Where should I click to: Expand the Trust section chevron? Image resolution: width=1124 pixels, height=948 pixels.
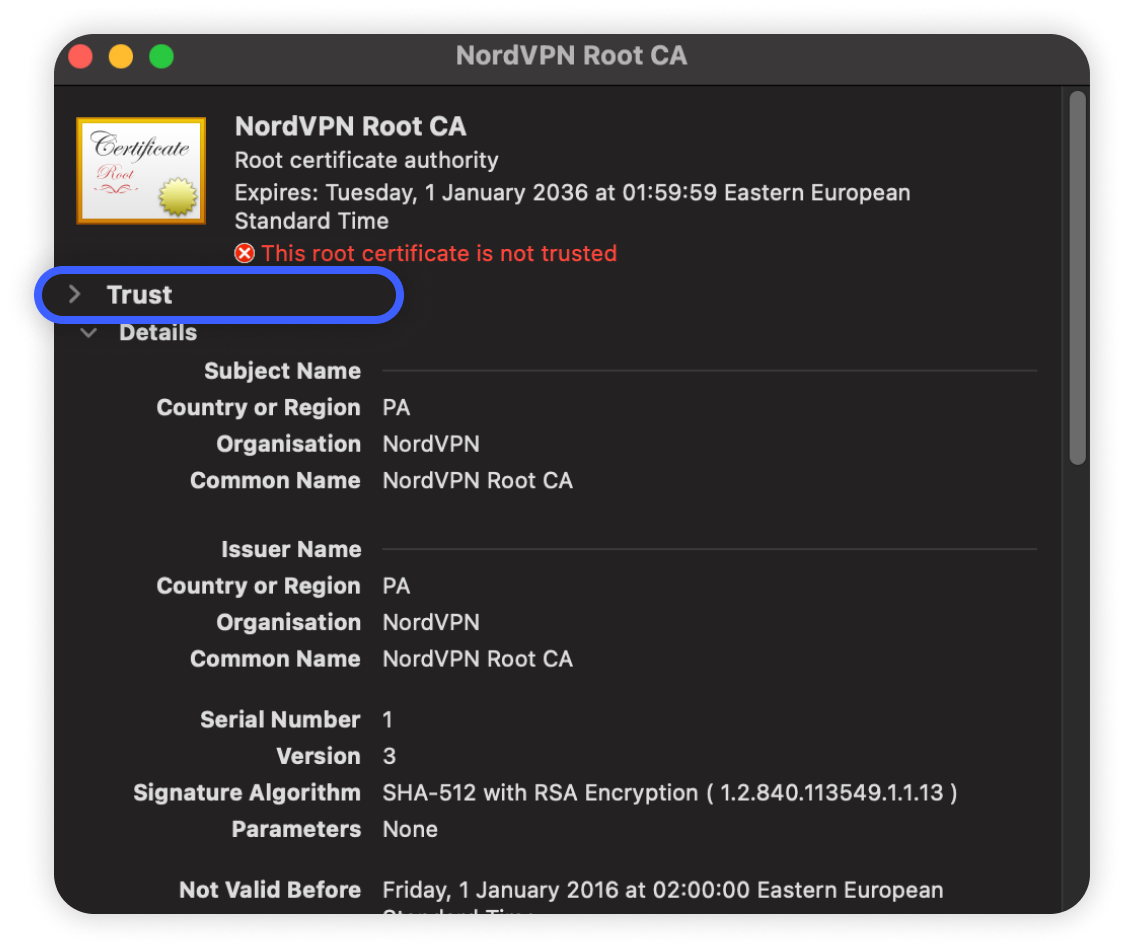click(x=74, y=295)
